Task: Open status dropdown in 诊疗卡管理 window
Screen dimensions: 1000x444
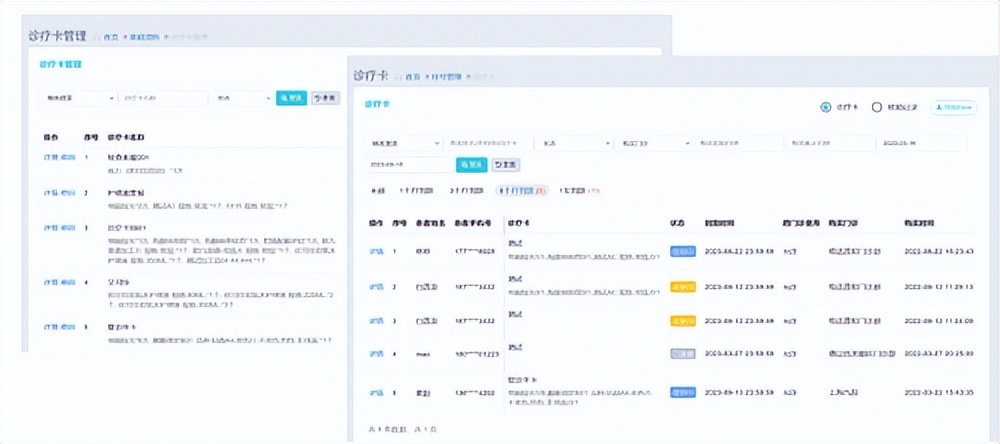Action: pyautogui.click(x=242, y=98)
